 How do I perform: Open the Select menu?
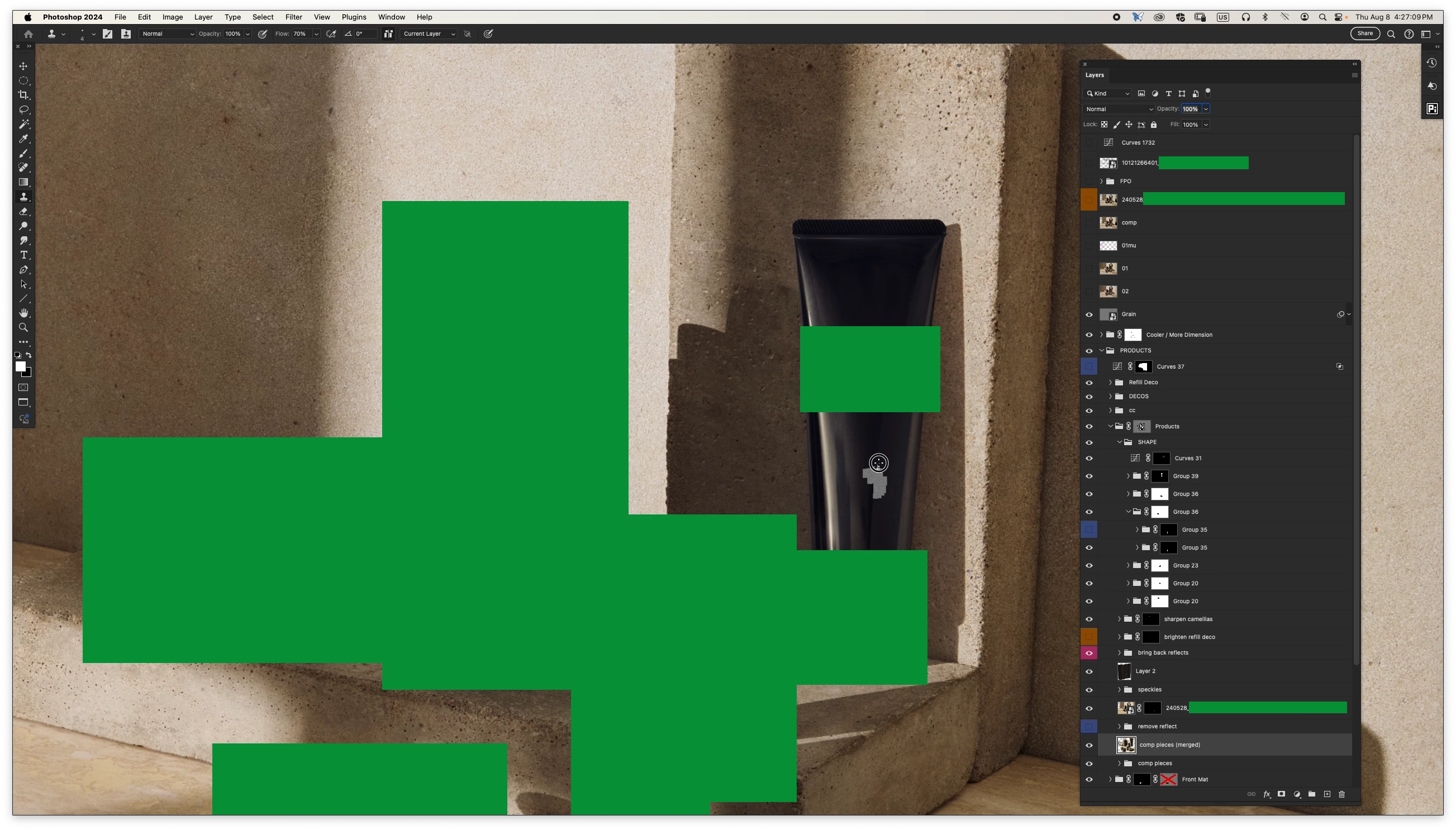[x=263, y=17]
